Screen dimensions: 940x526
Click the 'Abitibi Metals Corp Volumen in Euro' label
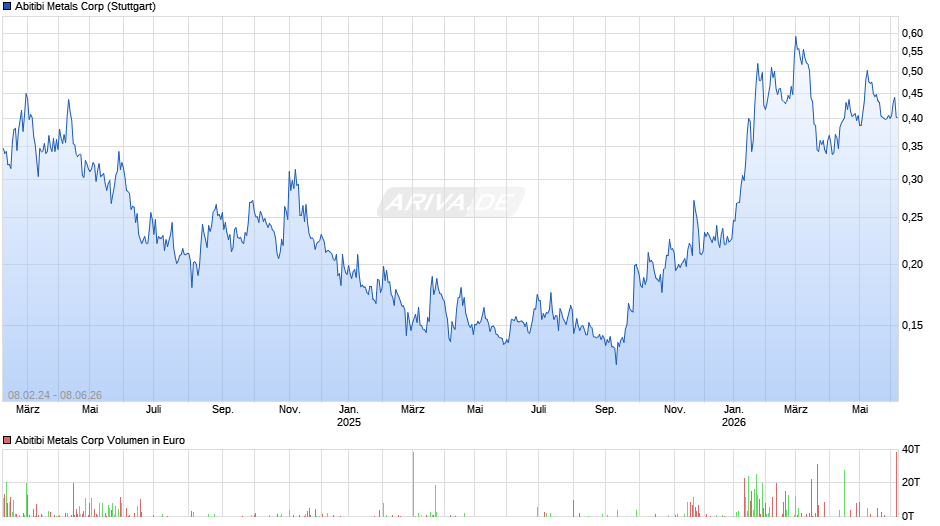click(x=100, y=440)
